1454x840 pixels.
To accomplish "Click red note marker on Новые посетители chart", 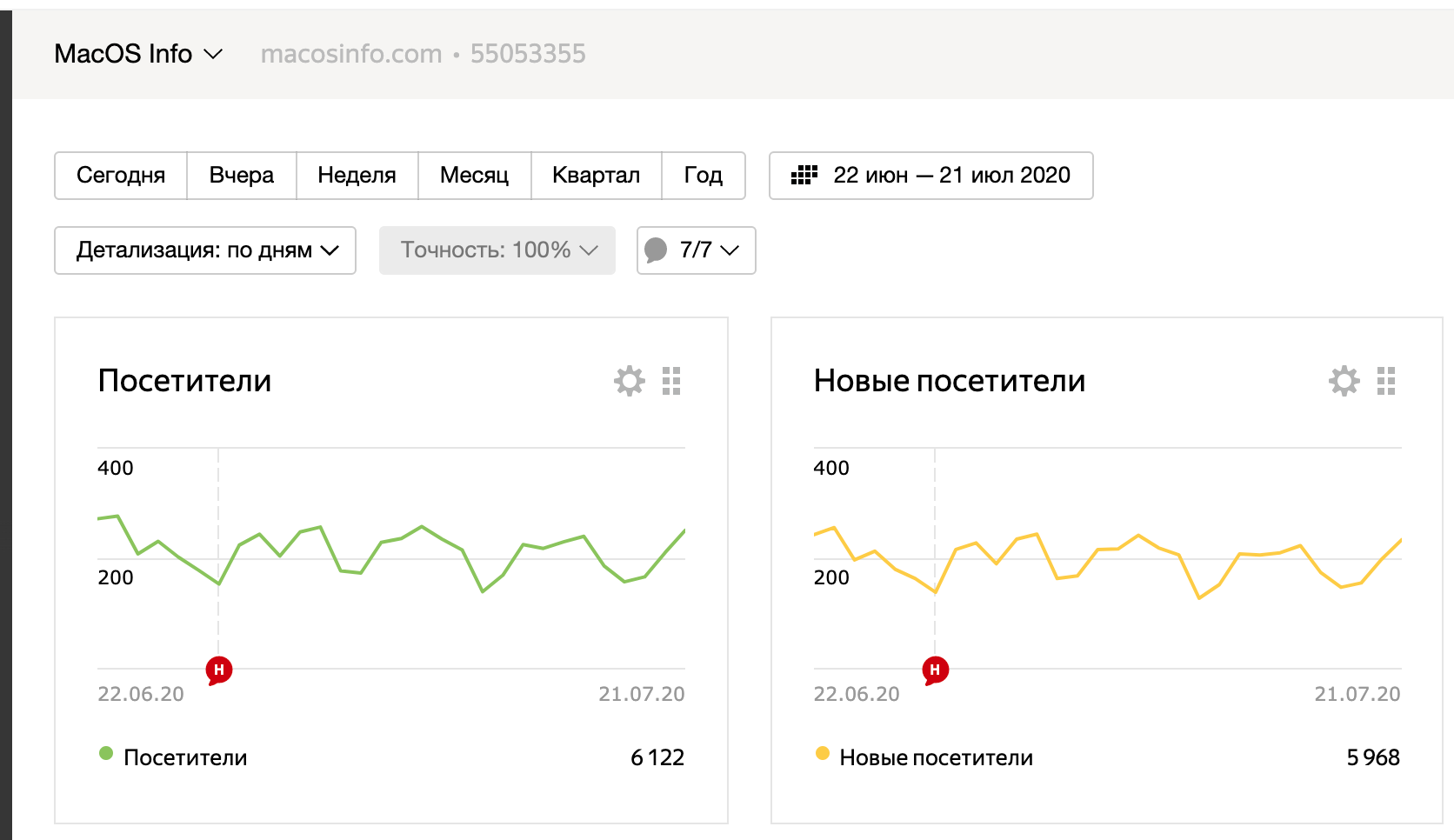I will point(935,670).
